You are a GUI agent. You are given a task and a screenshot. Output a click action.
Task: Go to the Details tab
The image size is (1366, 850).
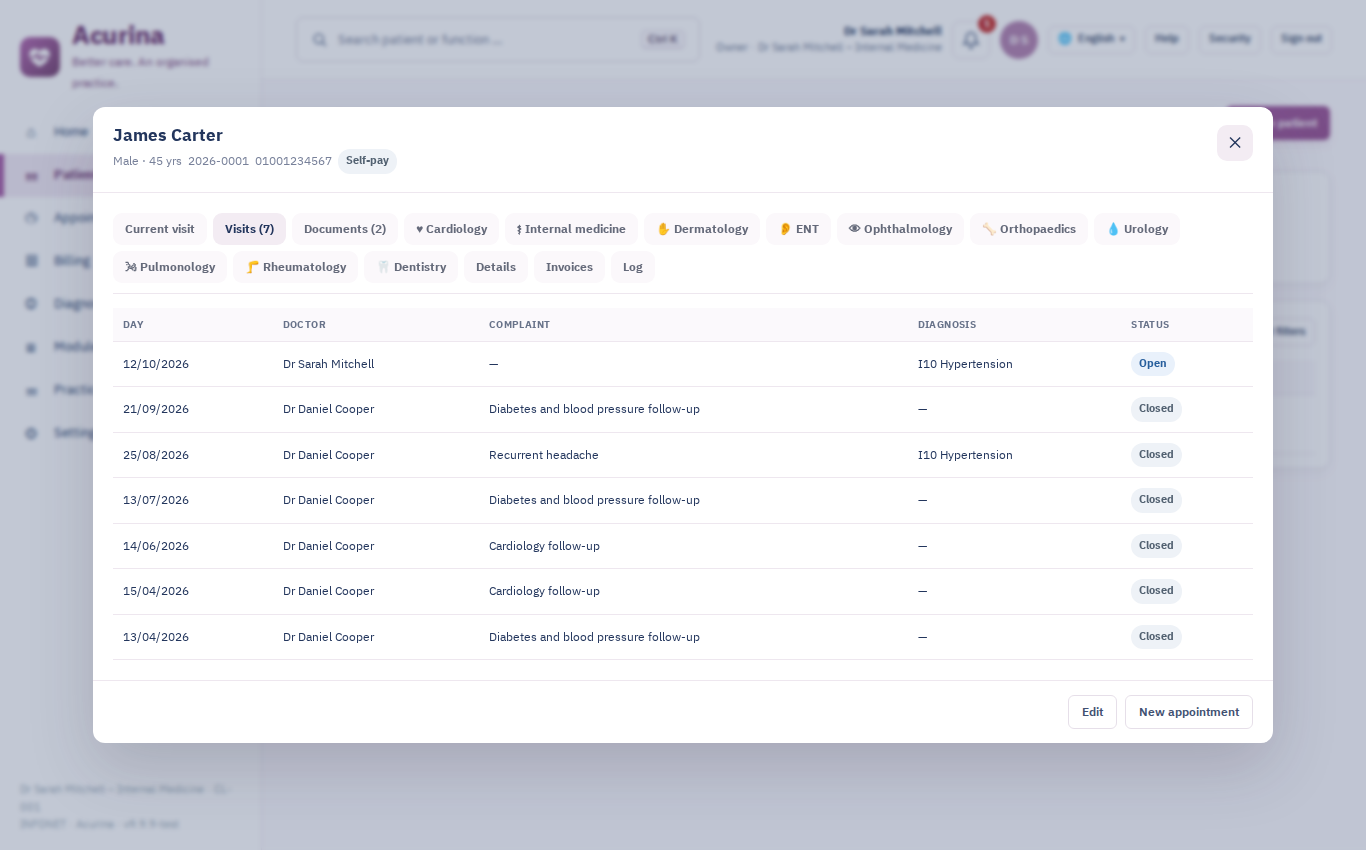point(496,267)
